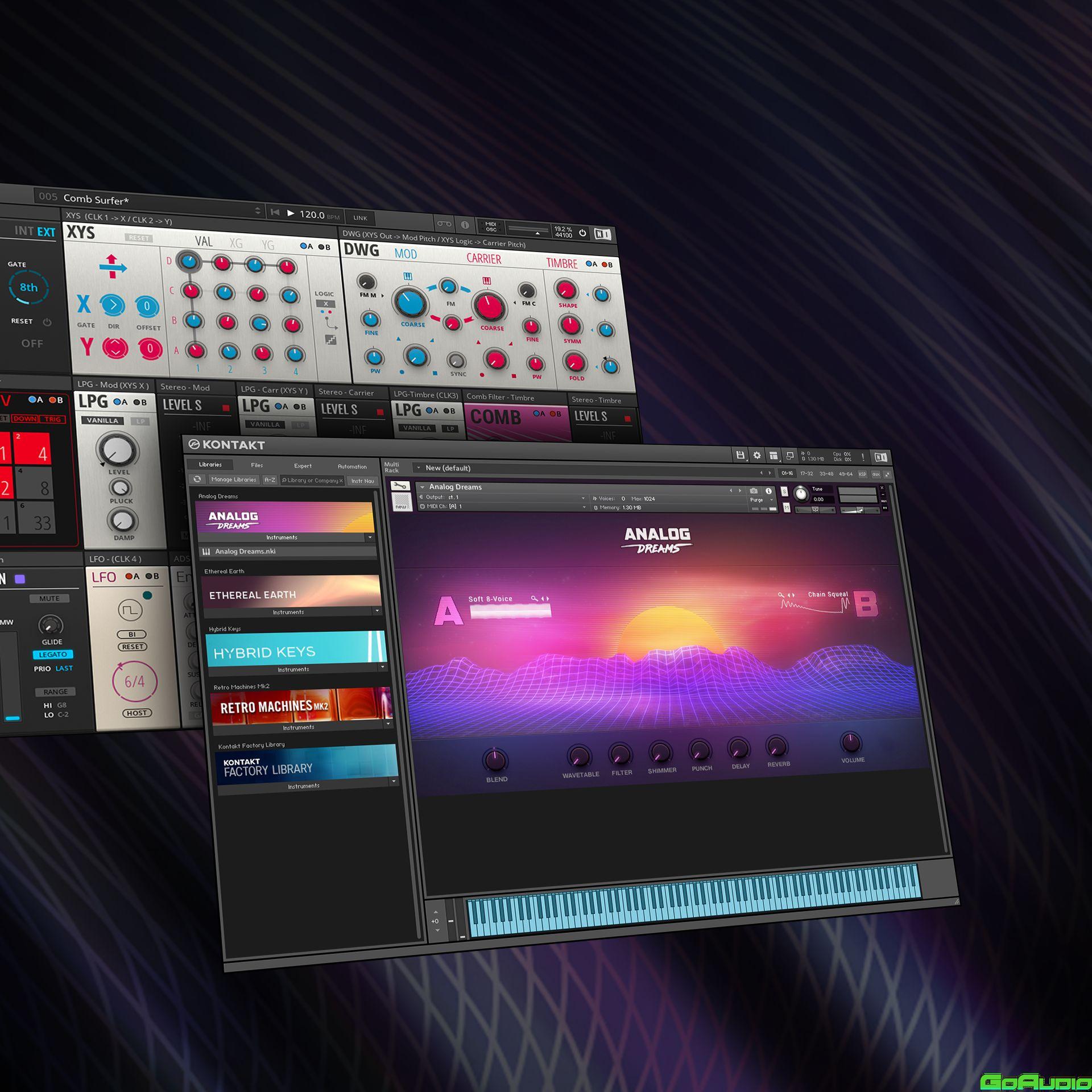The width and height of the screenshot is (1092, 1092).
Task: Click the XYS direction arrows icon
Action: click(x=113, y=266)
